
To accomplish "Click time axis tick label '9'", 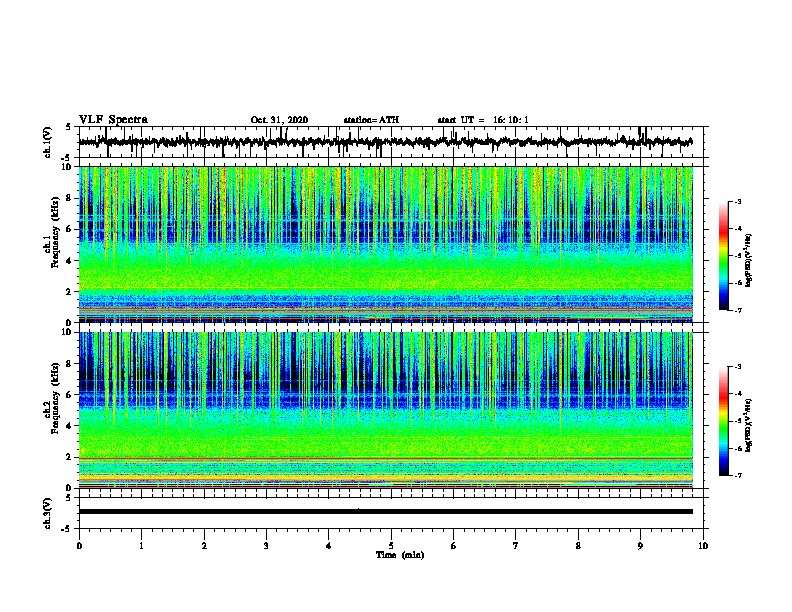I will pos(640,546).
